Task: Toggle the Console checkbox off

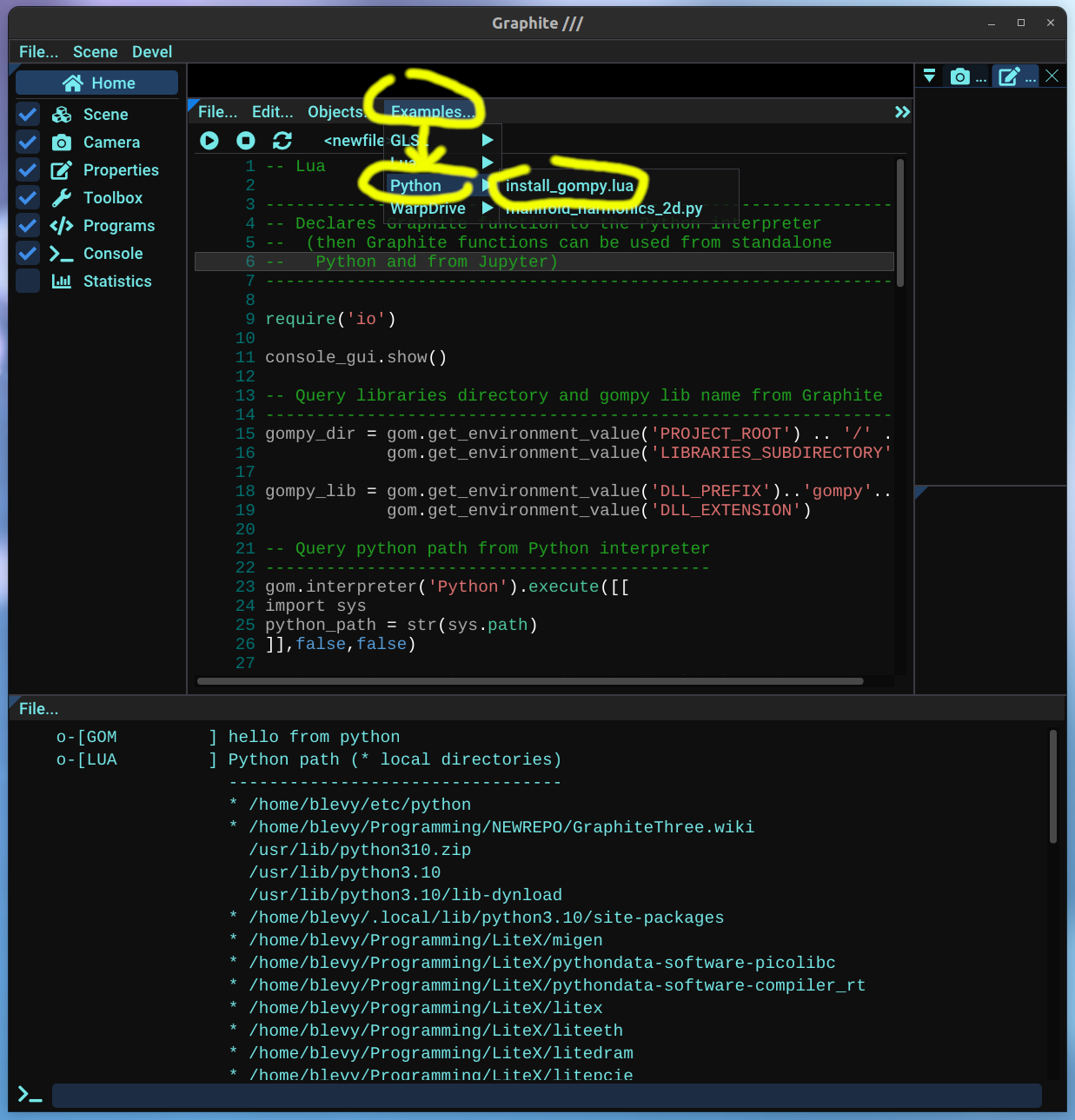Action: [x=28, y=254]
